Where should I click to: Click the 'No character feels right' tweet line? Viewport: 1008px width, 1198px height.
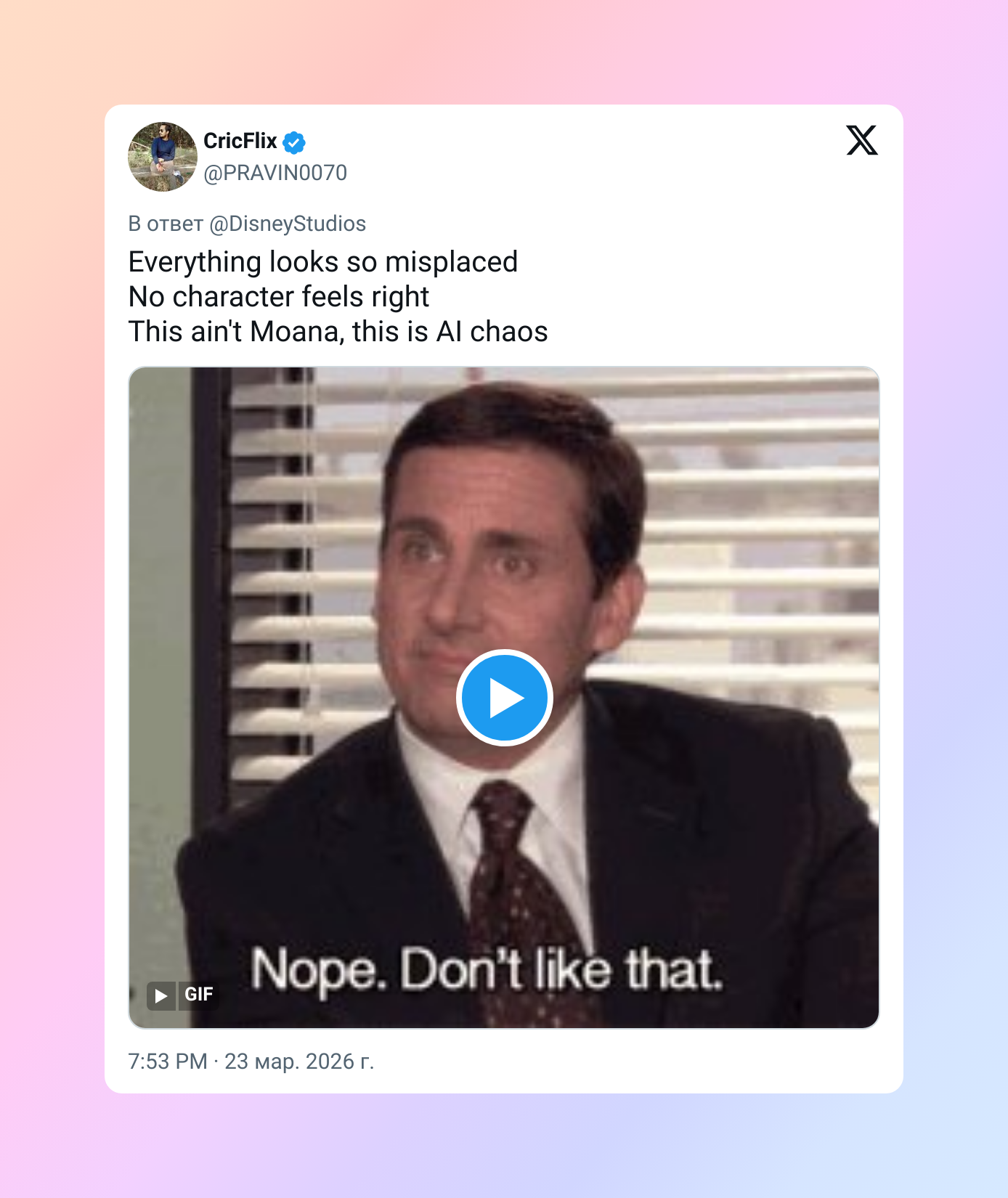[x=279, y=297]
